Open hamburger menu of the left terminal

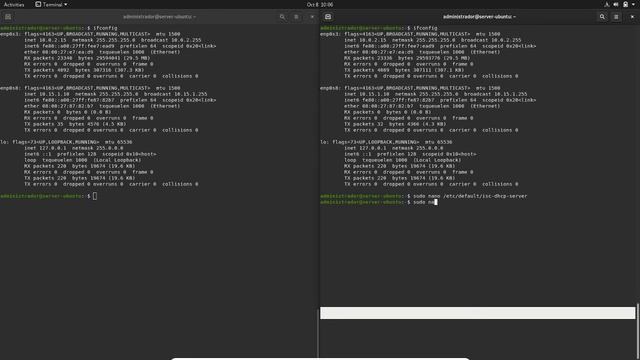[x=296, y=17]
